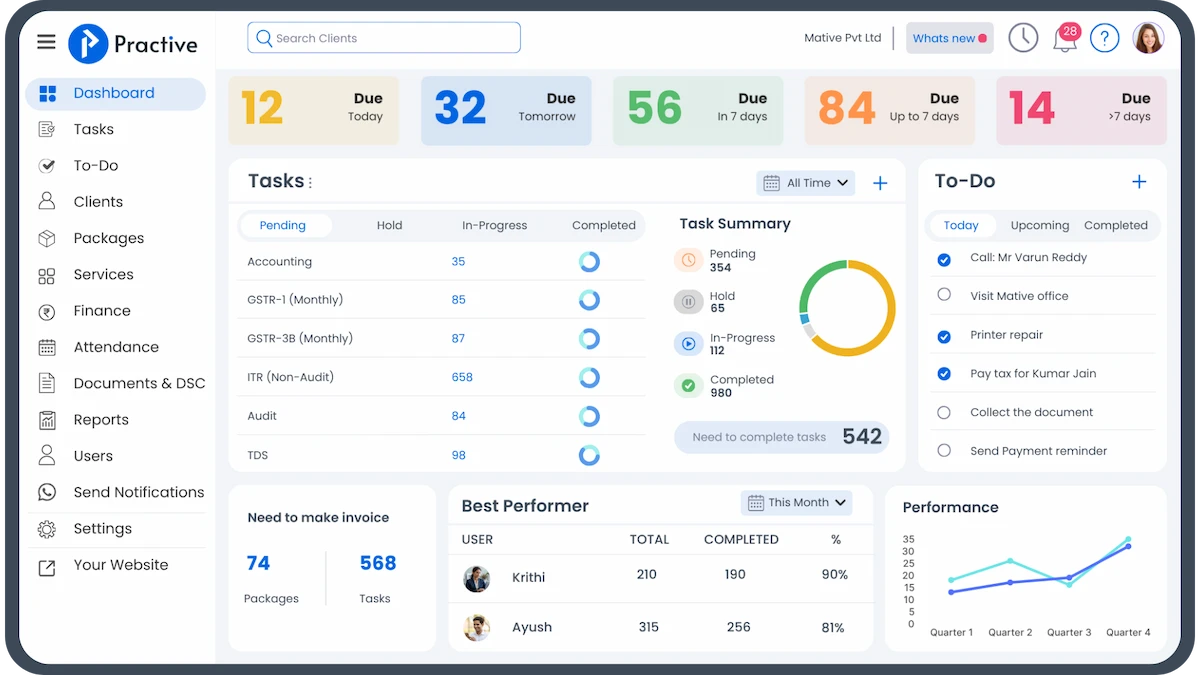Click the 'Whats new' button
Screen dimensions: 1200x675
tap(948, 37)
